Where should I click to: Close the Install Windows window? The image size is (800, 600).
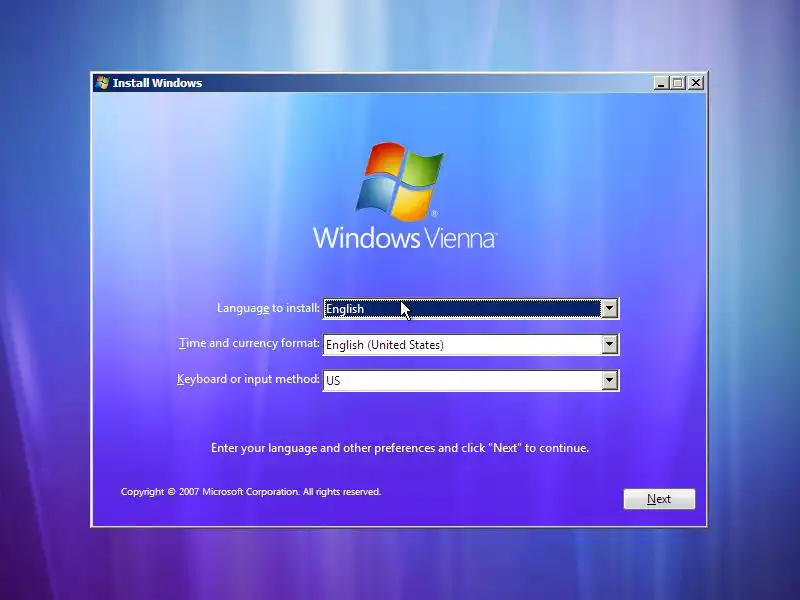696,83
